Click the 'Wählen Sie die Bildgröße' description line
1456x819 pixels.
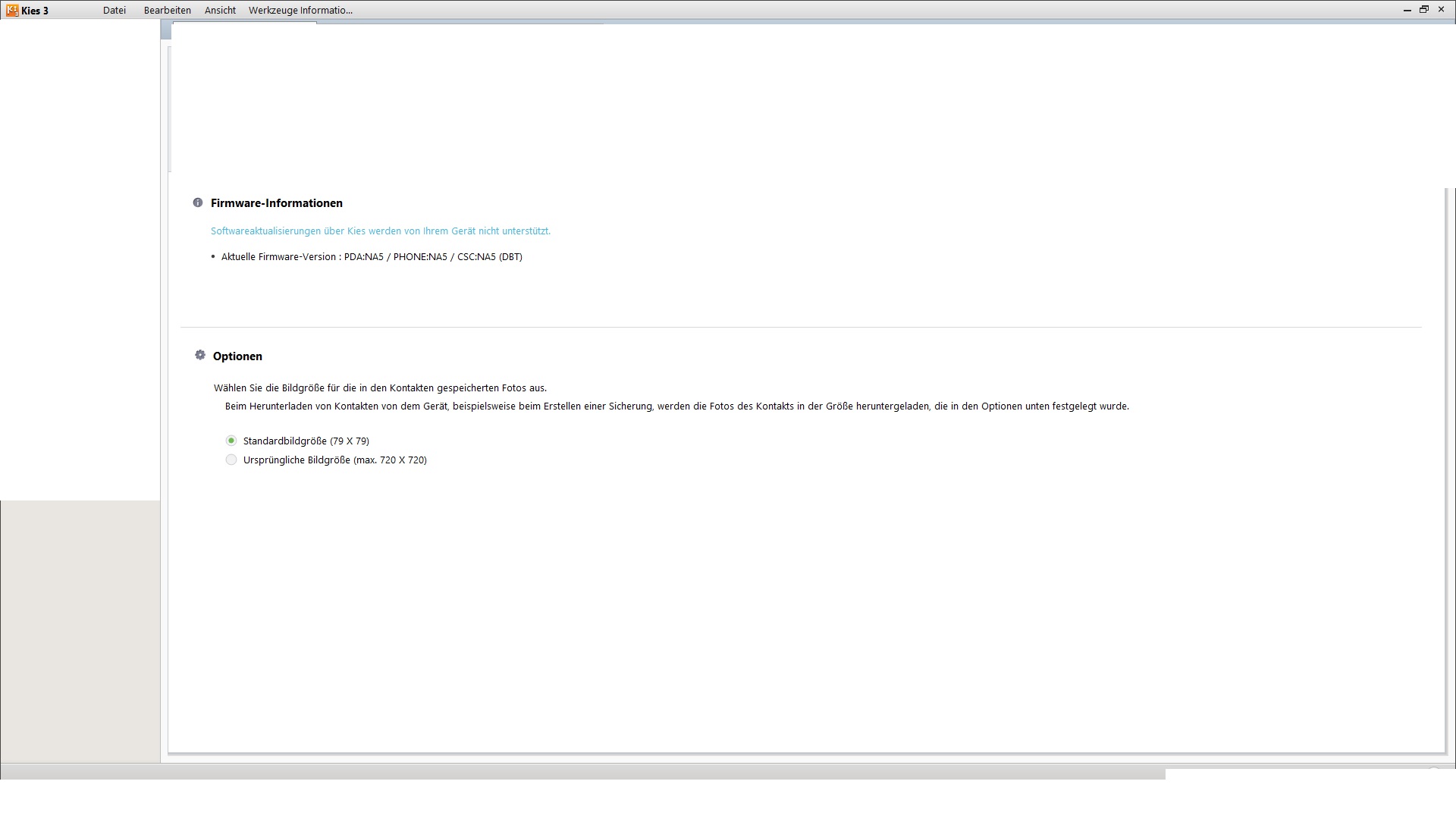point(380,388)
